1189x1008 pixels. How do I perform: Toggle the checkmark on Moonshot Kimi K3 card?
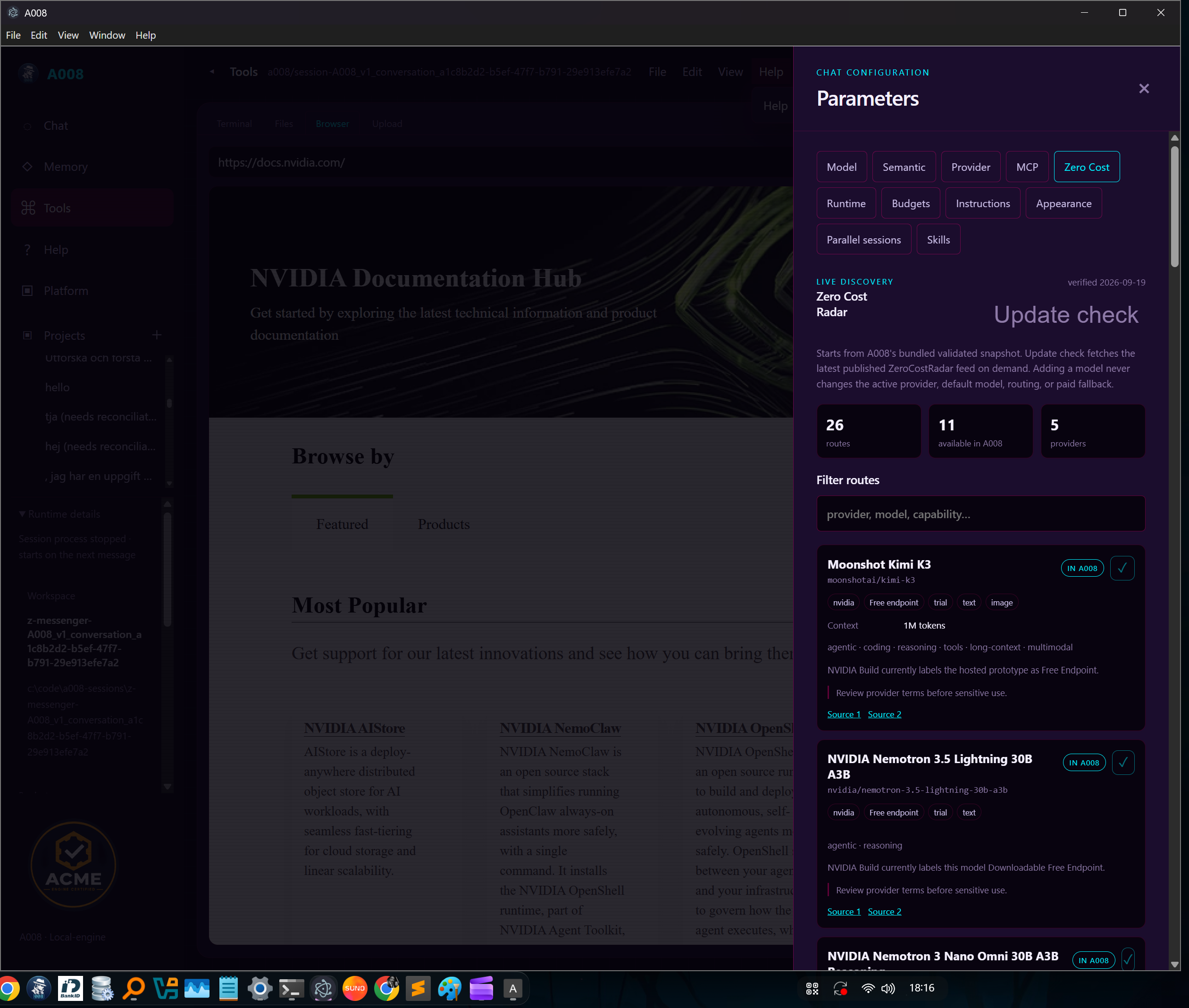(x=1122, y=568)
